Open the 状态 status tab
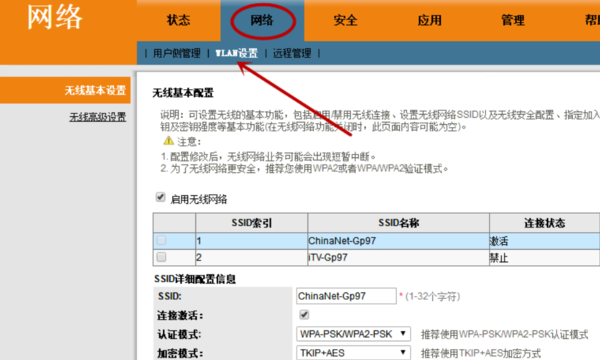This screenshot has width=600, height=360. pyautogui.click(x=178, y=20)
